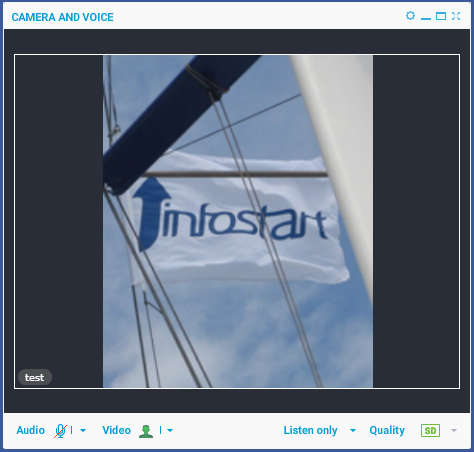The height and width of the screenshot is (452, 474).
Task: Click the Quality label
Action: click(387, 431)
